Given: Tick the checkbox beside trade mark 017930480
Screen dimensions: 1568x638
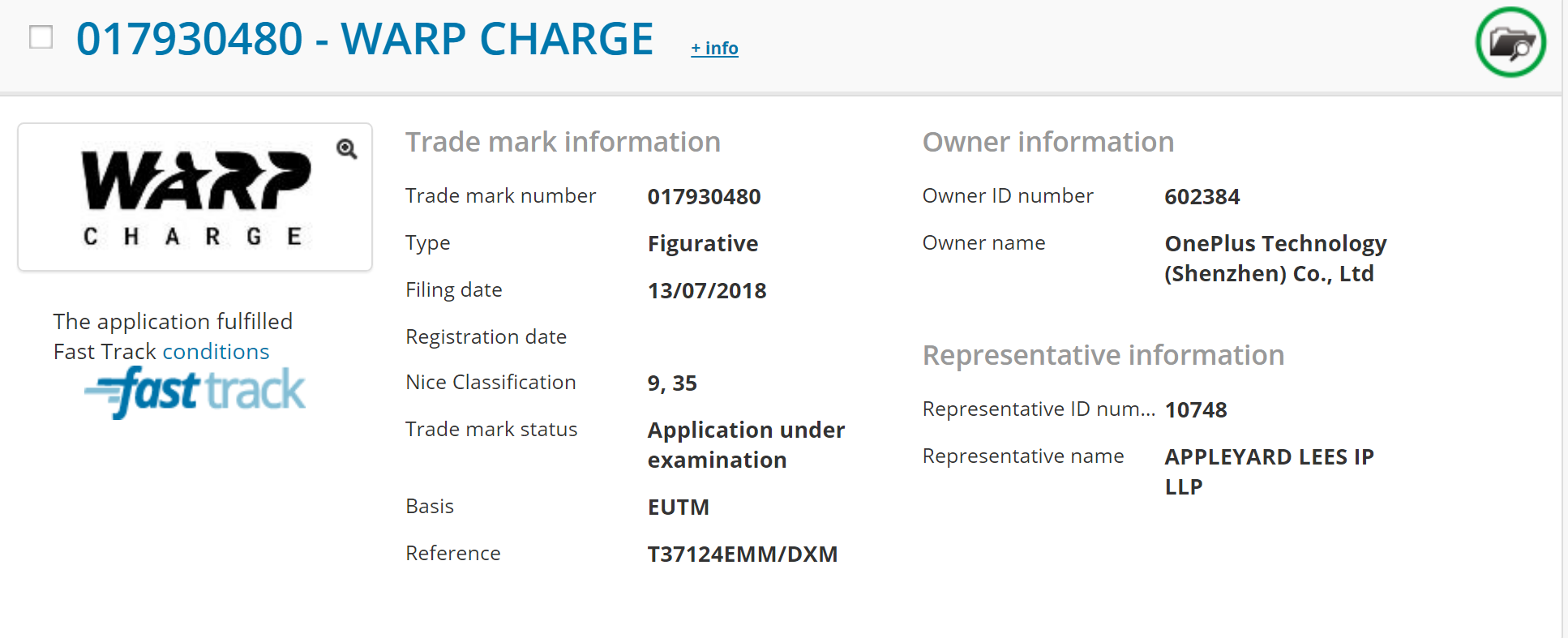Looking at the screenshot, I should pos(41,37).
